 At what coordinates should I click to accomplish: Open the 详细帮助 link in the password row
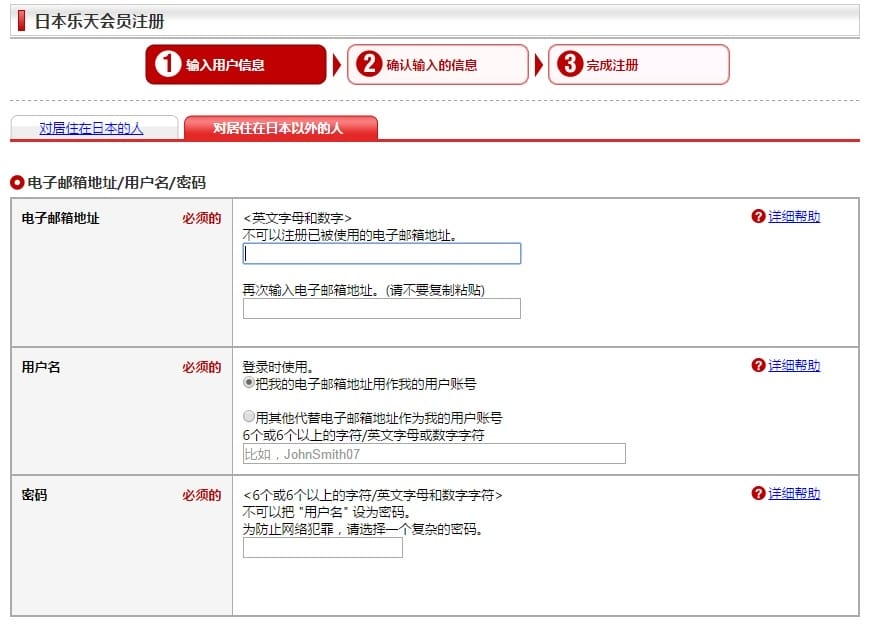pos(796,494)
